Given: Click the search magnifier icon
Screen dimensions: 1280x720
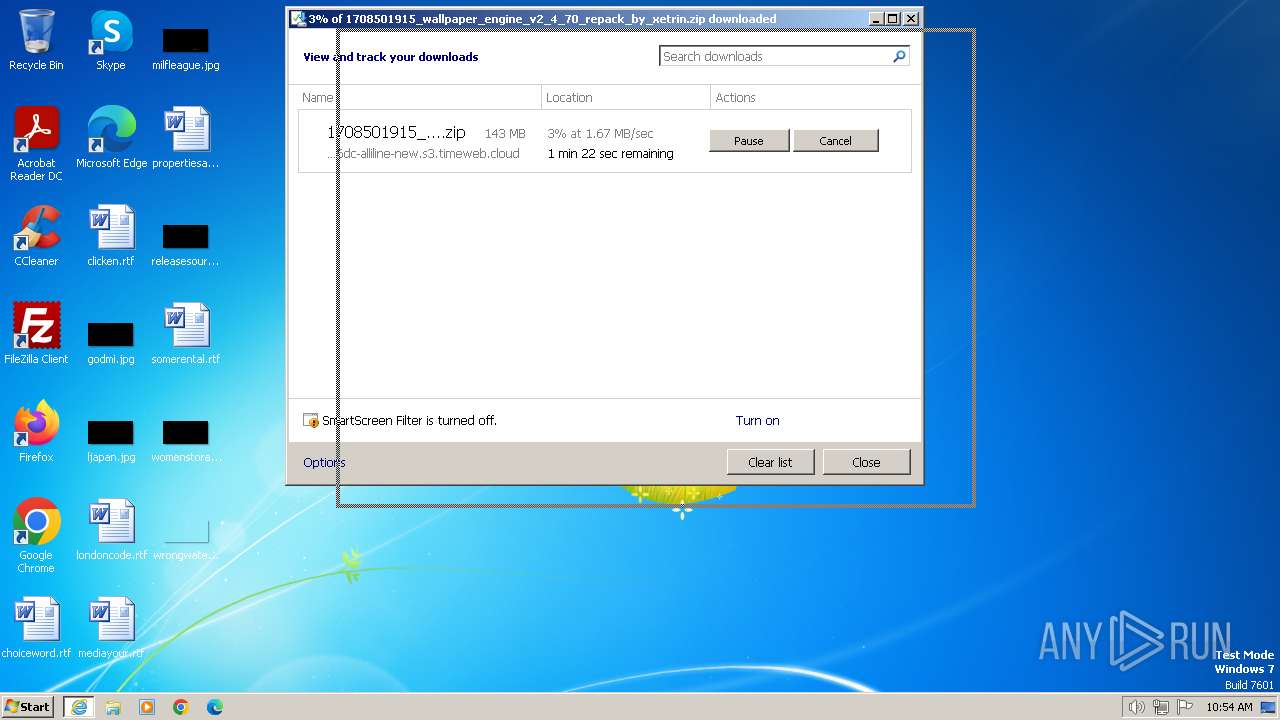Looking at the screenshot, I should [x=899, y=57].
